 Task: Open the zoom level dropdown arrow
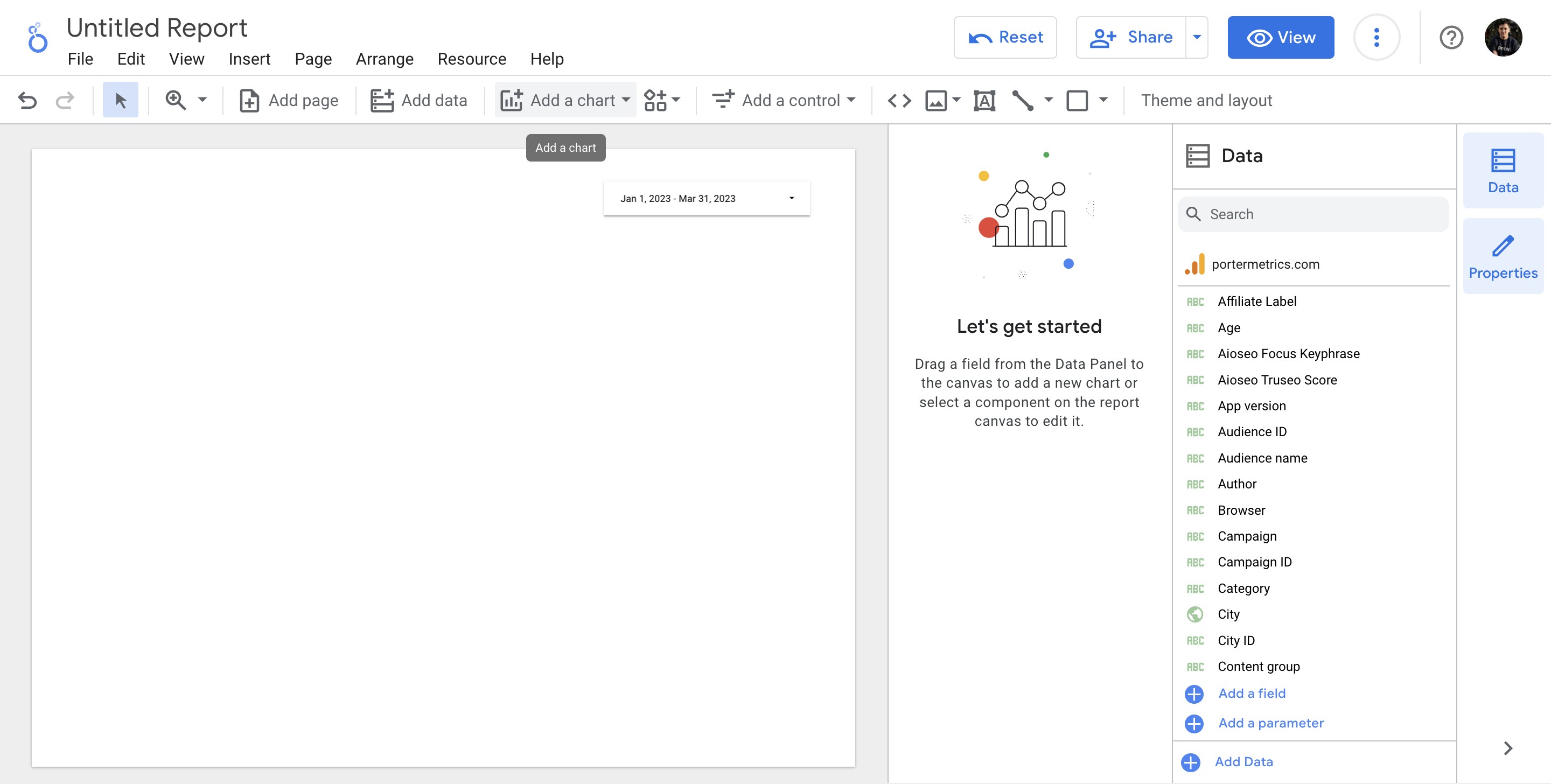pyautogui.click(x=202, y=100)
